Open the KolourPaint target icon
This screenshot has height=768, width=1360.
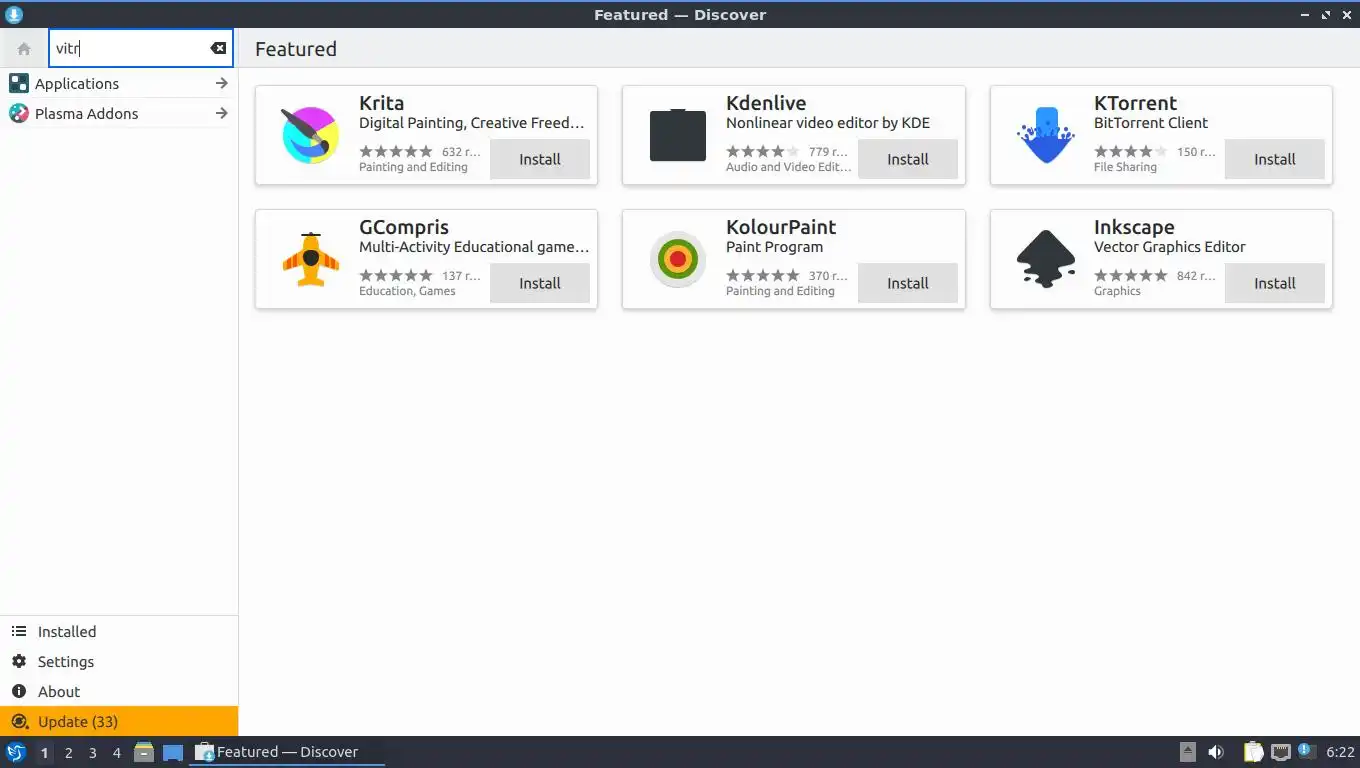(678, 259)
